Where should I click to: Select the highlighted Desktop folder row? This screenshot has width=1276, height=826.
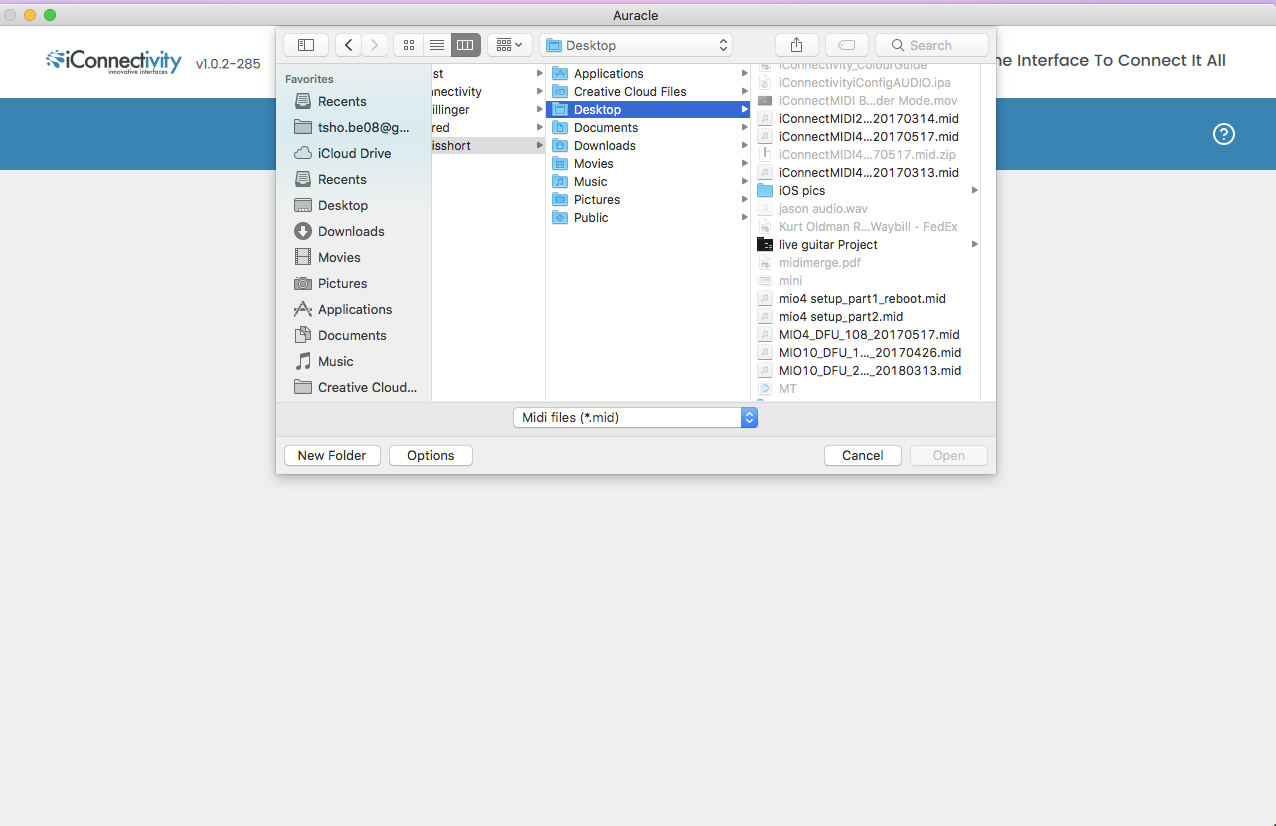[648, 109]
